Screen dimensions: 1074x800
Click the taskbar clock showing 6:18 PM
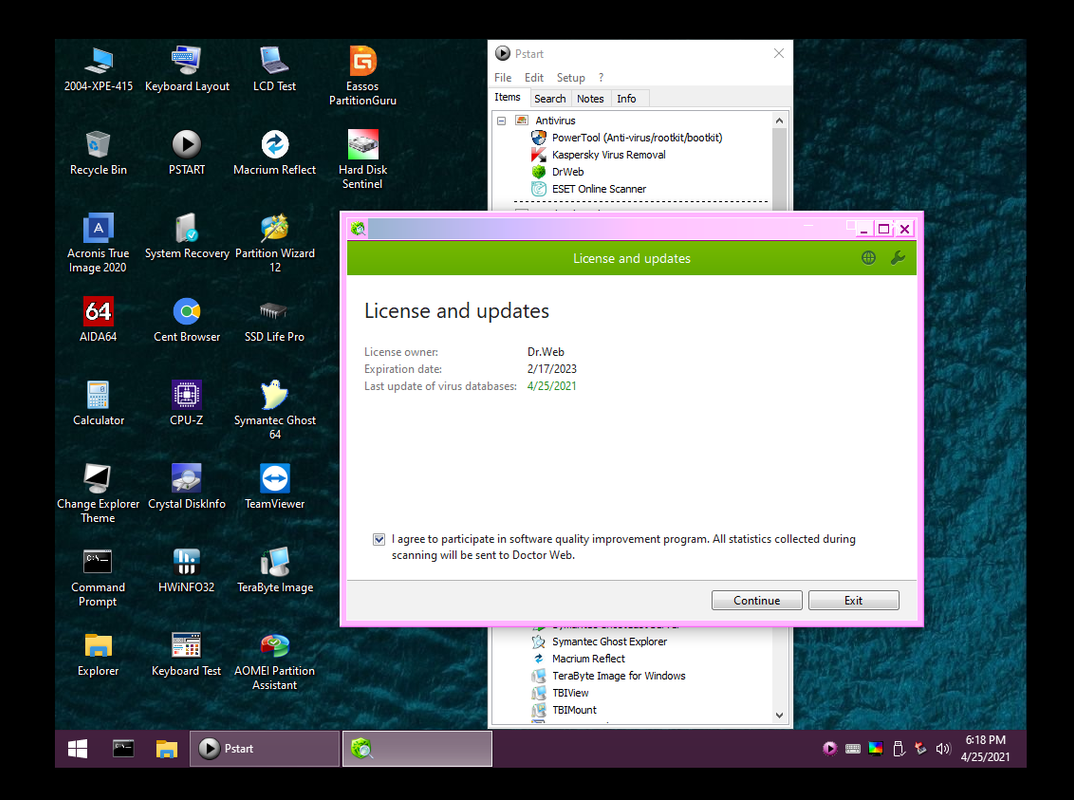[x=985, y=749]
